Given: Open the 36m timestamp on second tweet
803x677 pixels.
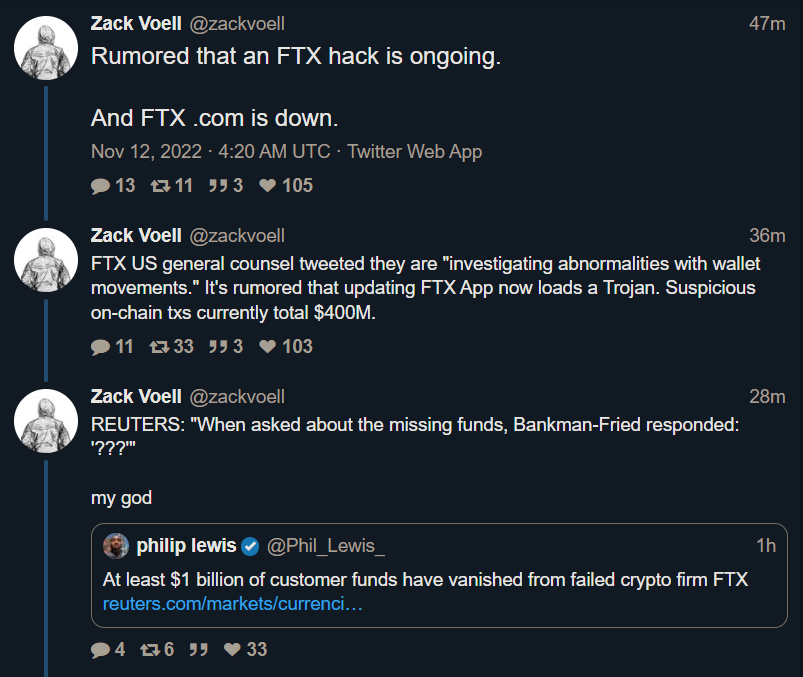Looking at the screenshot, I should click(767, 236).
